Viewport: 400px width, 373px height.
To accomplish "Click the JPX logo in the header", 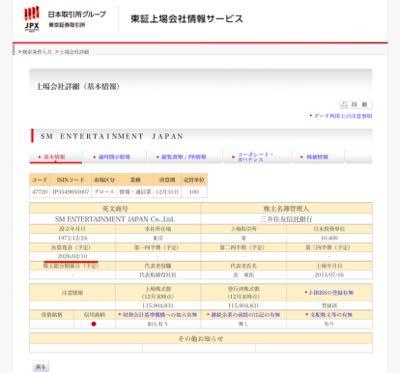I will [32, 19].
